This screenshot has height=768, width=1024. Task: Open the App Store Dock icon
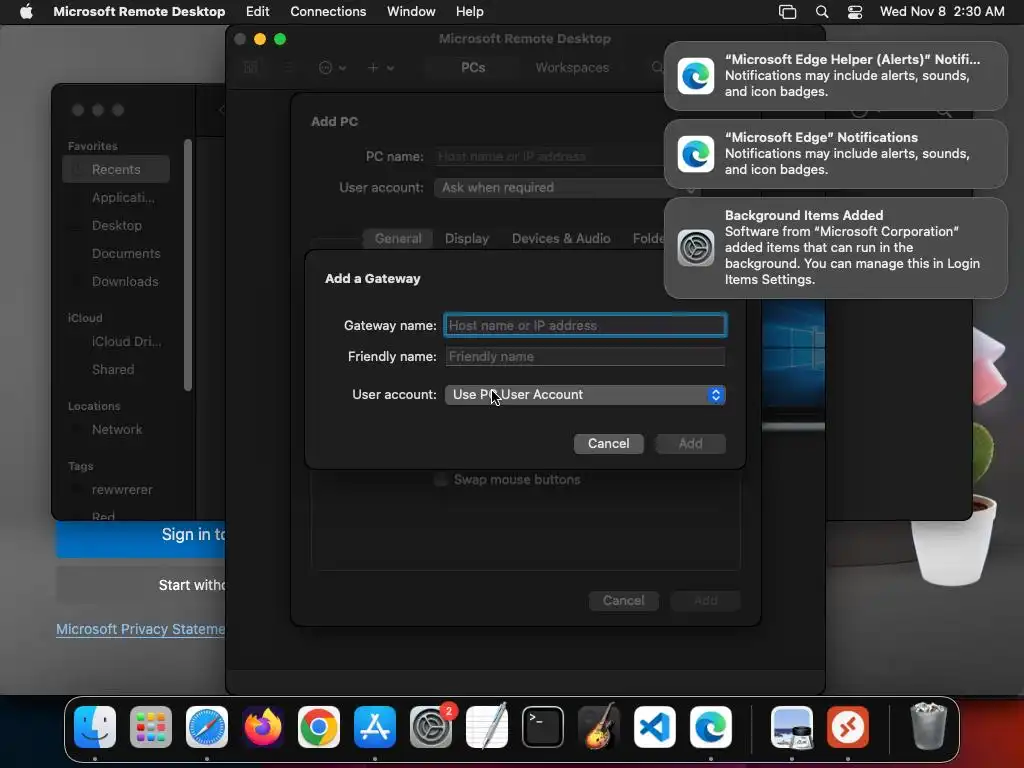(x=375, y=726)
